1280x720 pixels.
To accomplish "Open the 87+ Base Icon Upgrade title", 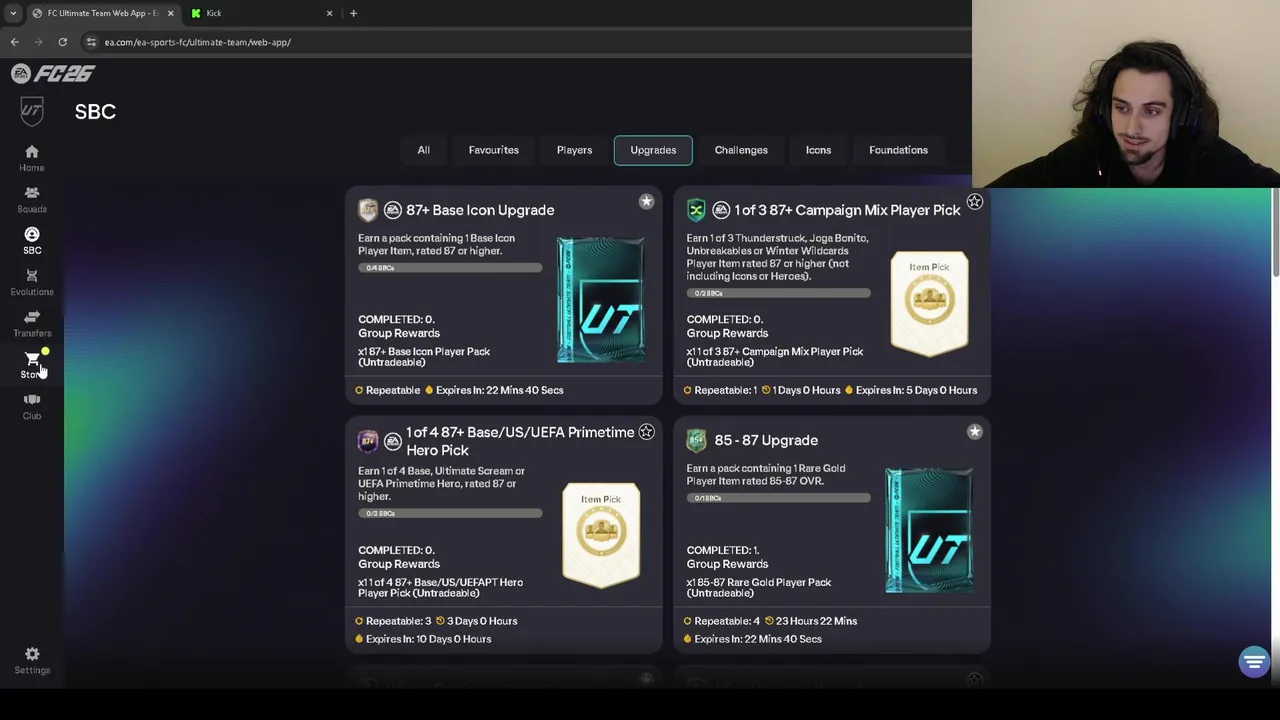I will click(480, 210).
